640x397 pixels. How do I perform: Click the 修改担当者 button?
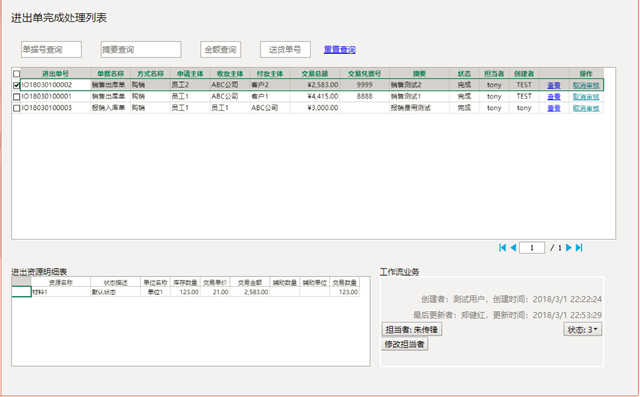tap(404, 344)
